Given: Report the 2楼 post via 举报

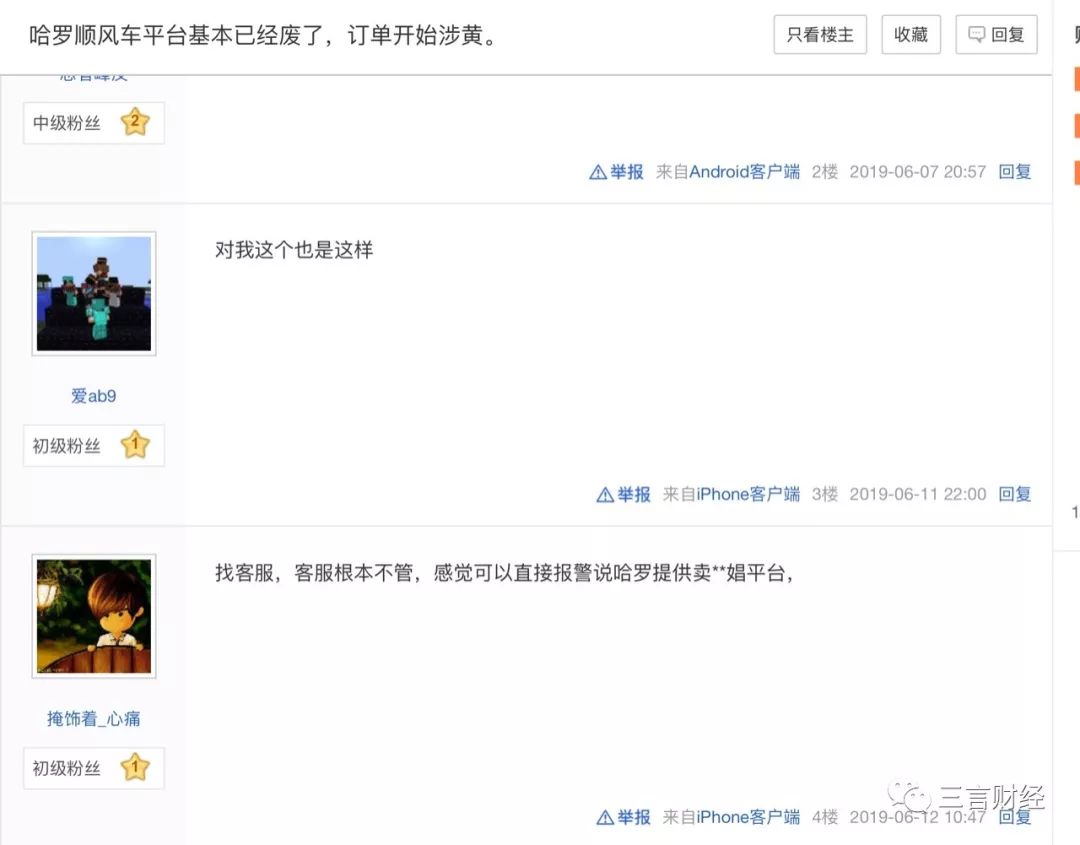Looking at the screenshot, I should [x=616, y=171].
